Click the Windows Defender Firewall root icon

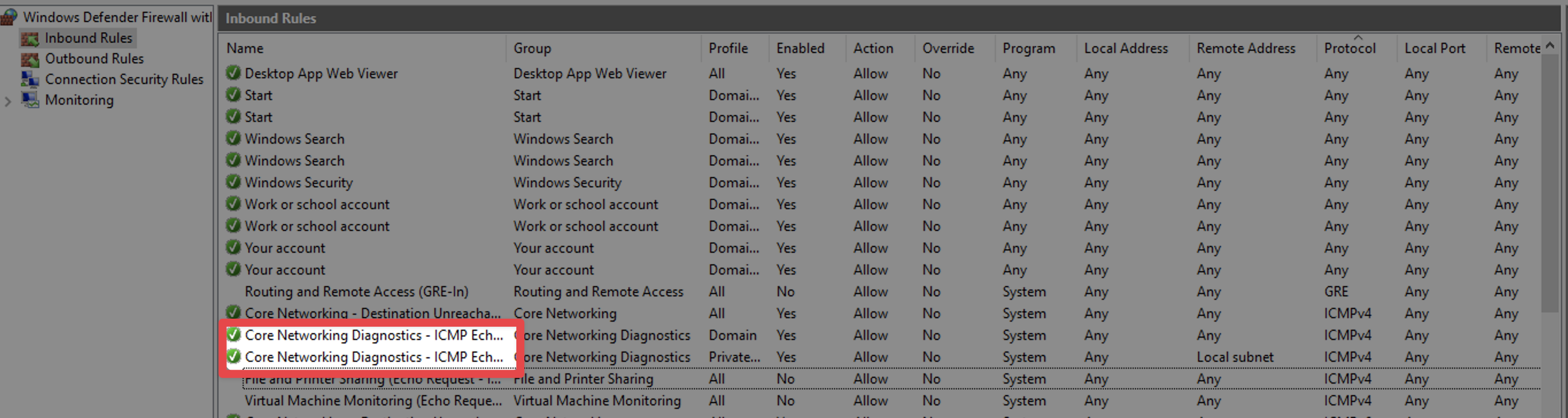pyautogui.click(x=9, y=17)
